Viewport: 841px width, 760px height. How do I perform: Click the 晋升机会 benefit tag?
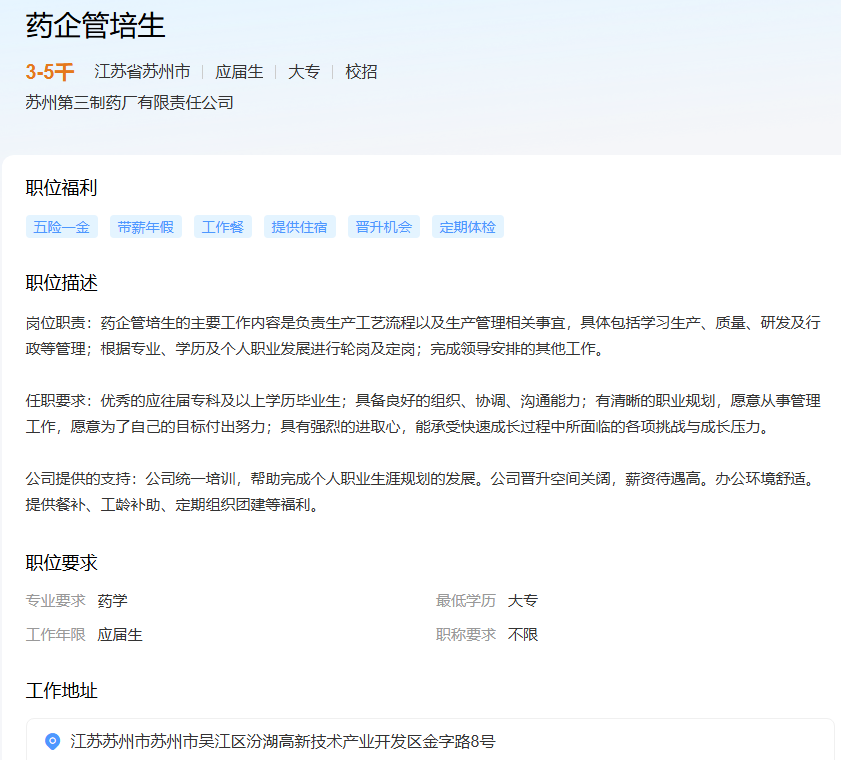click(x=384, y=227)
